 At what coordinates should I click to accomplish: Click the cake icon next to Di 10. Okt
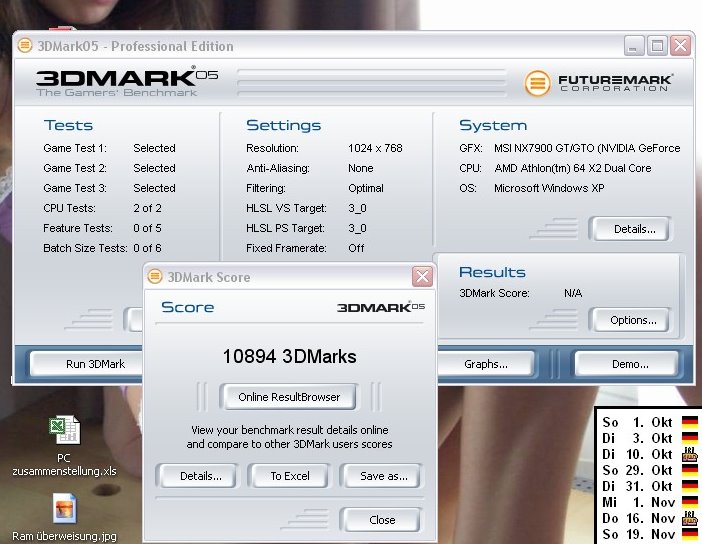coord(689,454)
